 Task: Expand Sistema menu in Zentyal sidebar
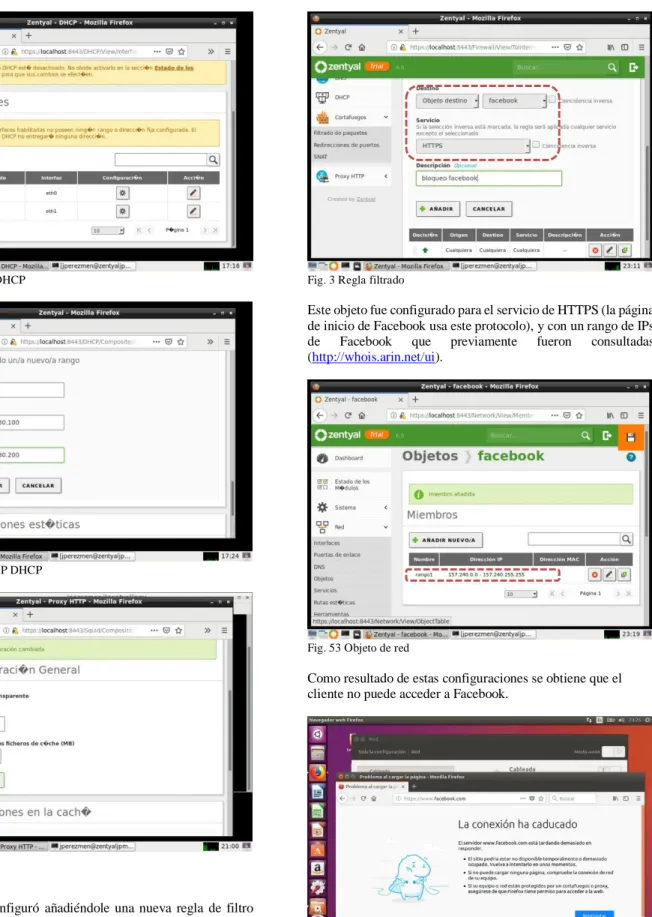[351, 507]
